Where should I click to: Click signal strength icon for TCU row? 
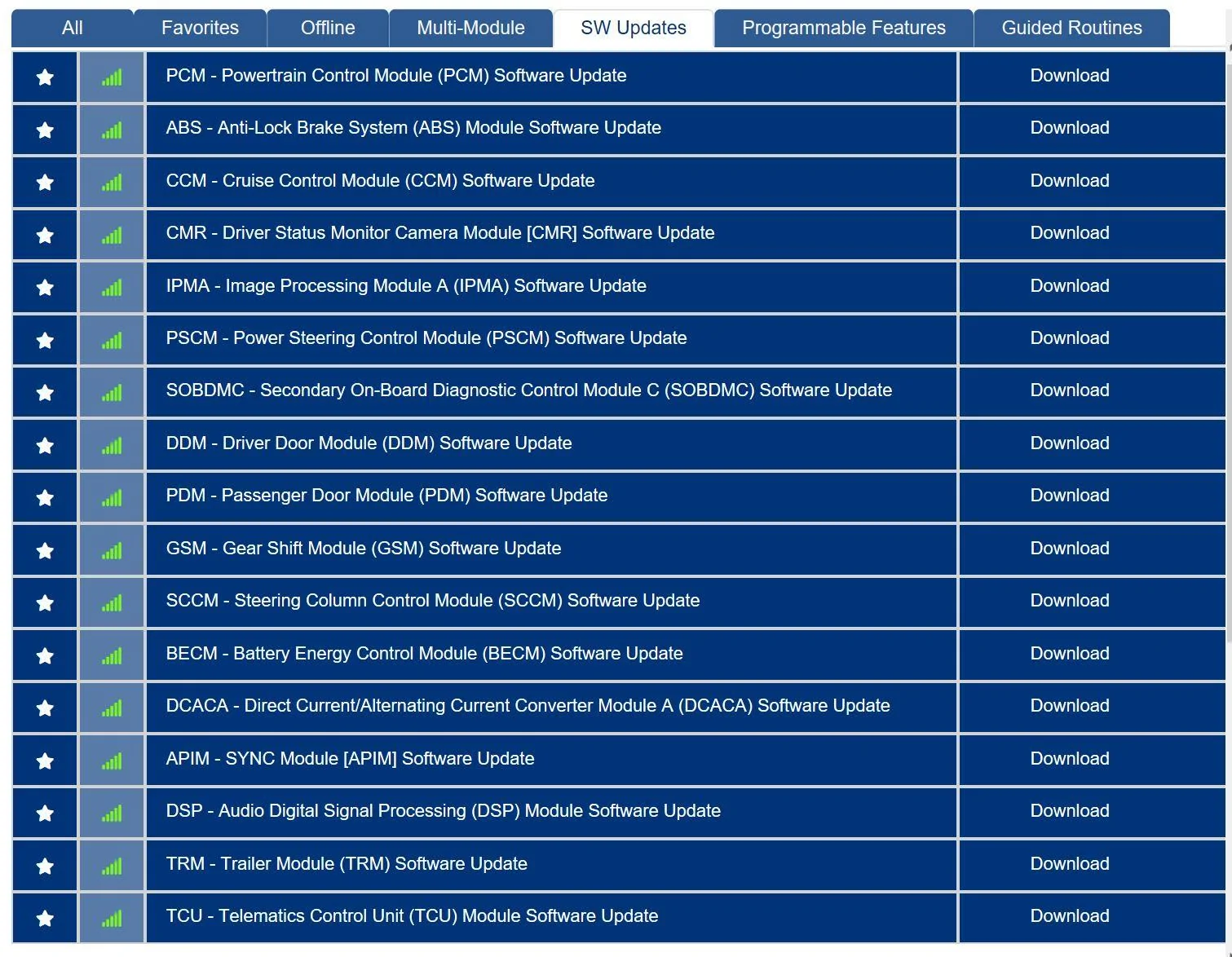pyautogui.click(x=112, y=918)
